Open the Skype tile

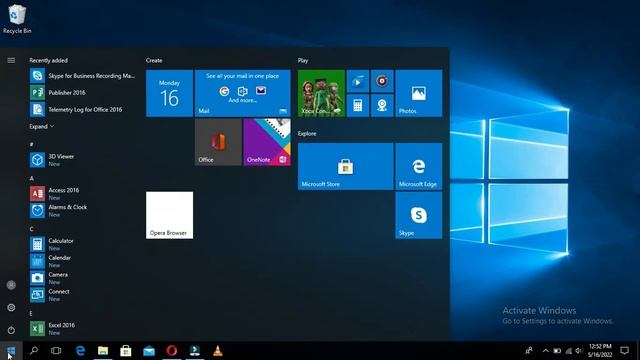(419, 215)
